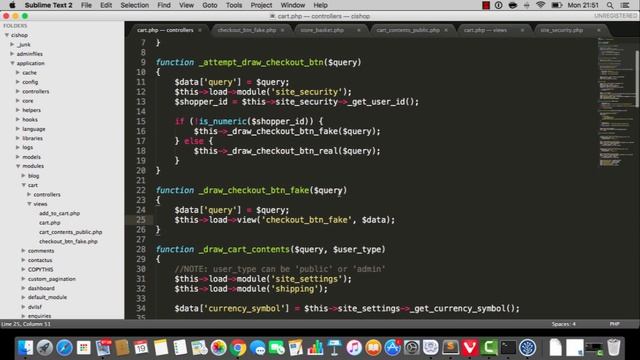The height and width of the screenshot is (360, 640).
Task: Open Calendar in the dock
Action: point(141,348)
